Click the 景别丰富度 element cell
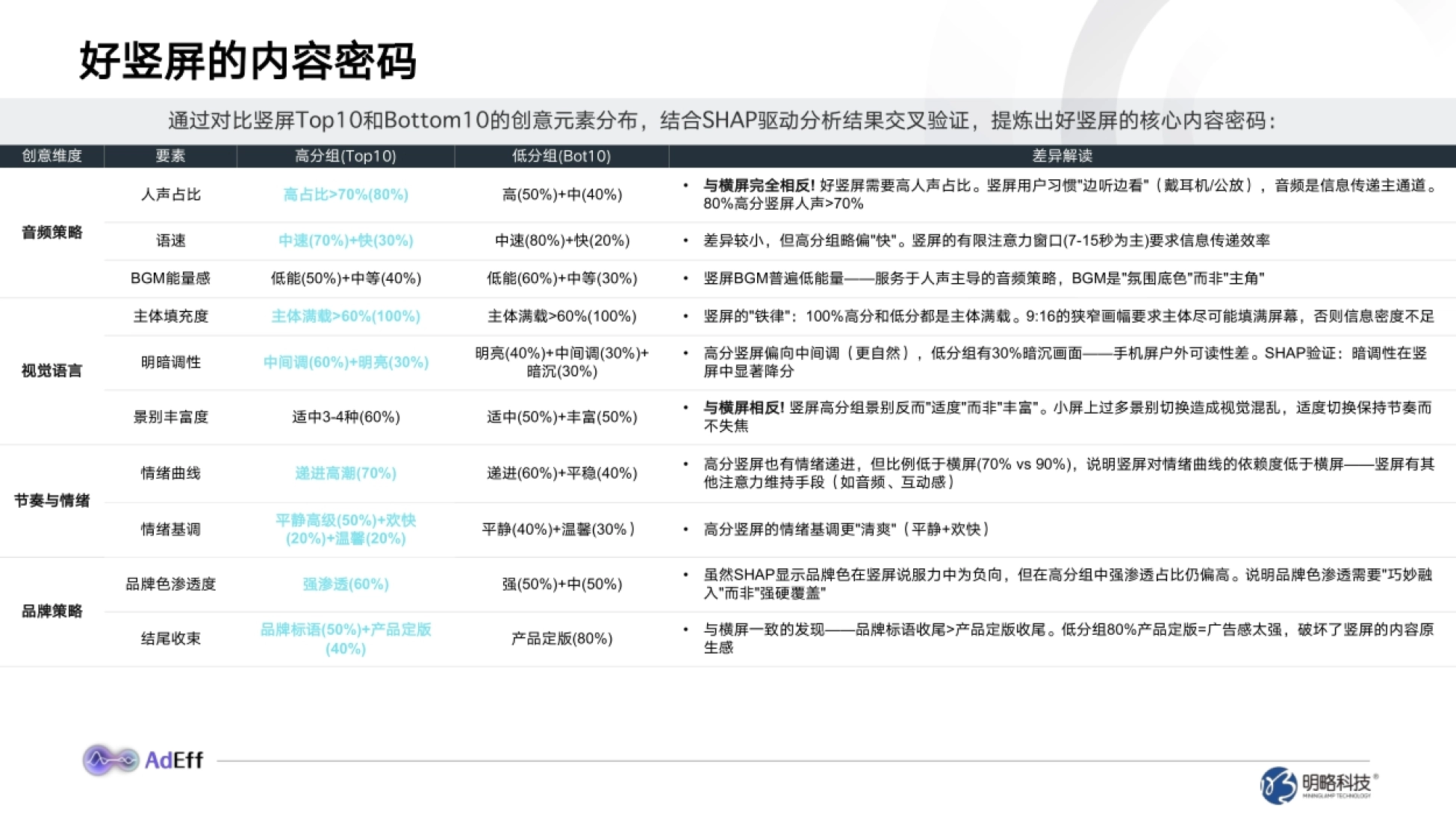This screenshot has height=820, width=1456. 170,417
